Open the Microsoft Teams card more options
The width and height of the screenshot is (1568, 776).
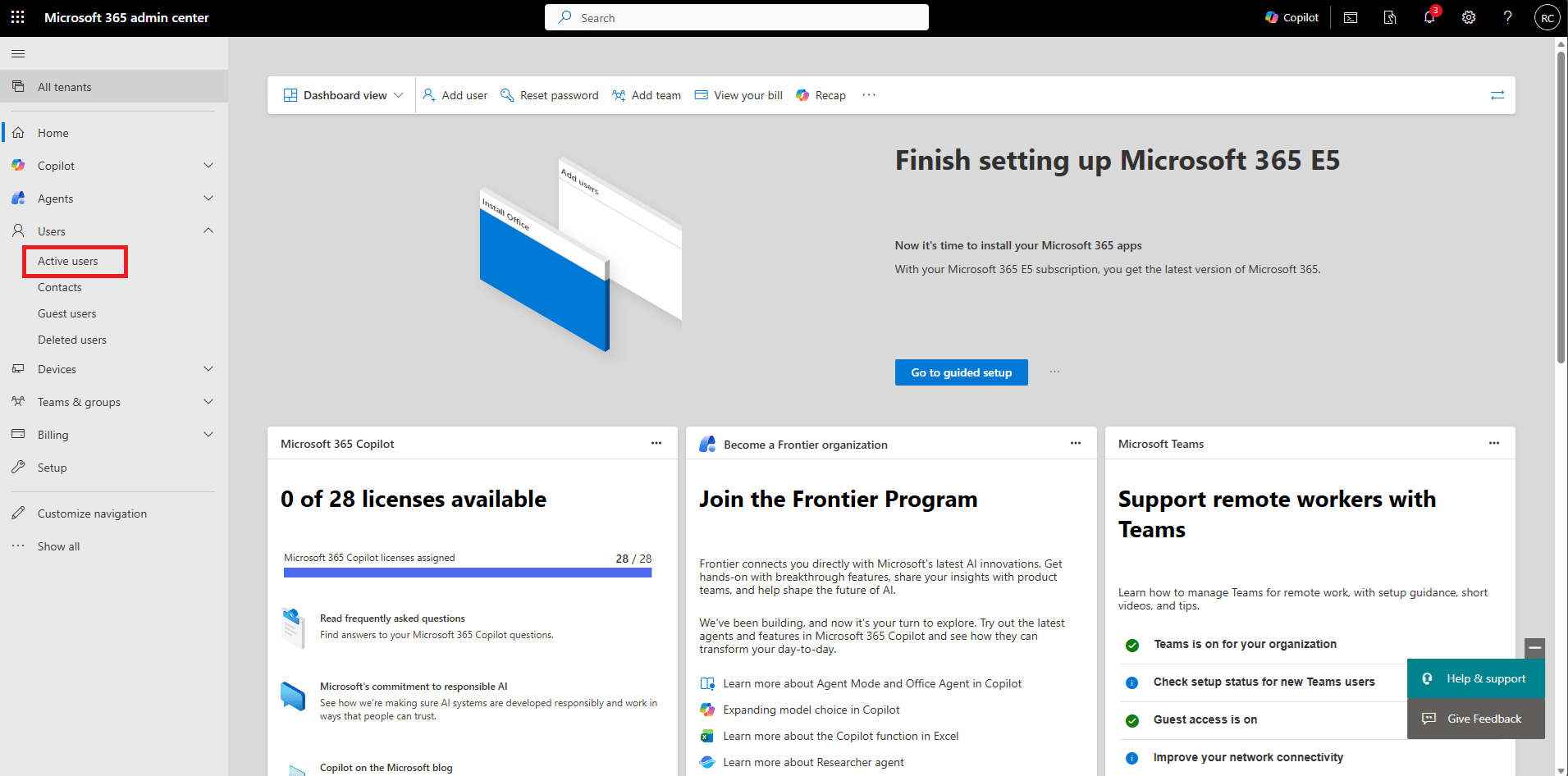[1493, 444]
